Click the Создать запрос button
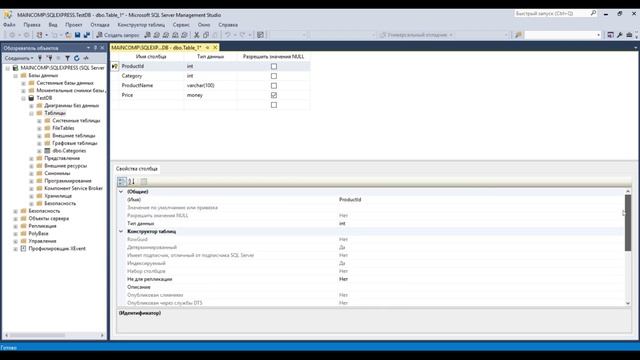The width and height of the screenshot is (640, 360). [x=118, y=35]
